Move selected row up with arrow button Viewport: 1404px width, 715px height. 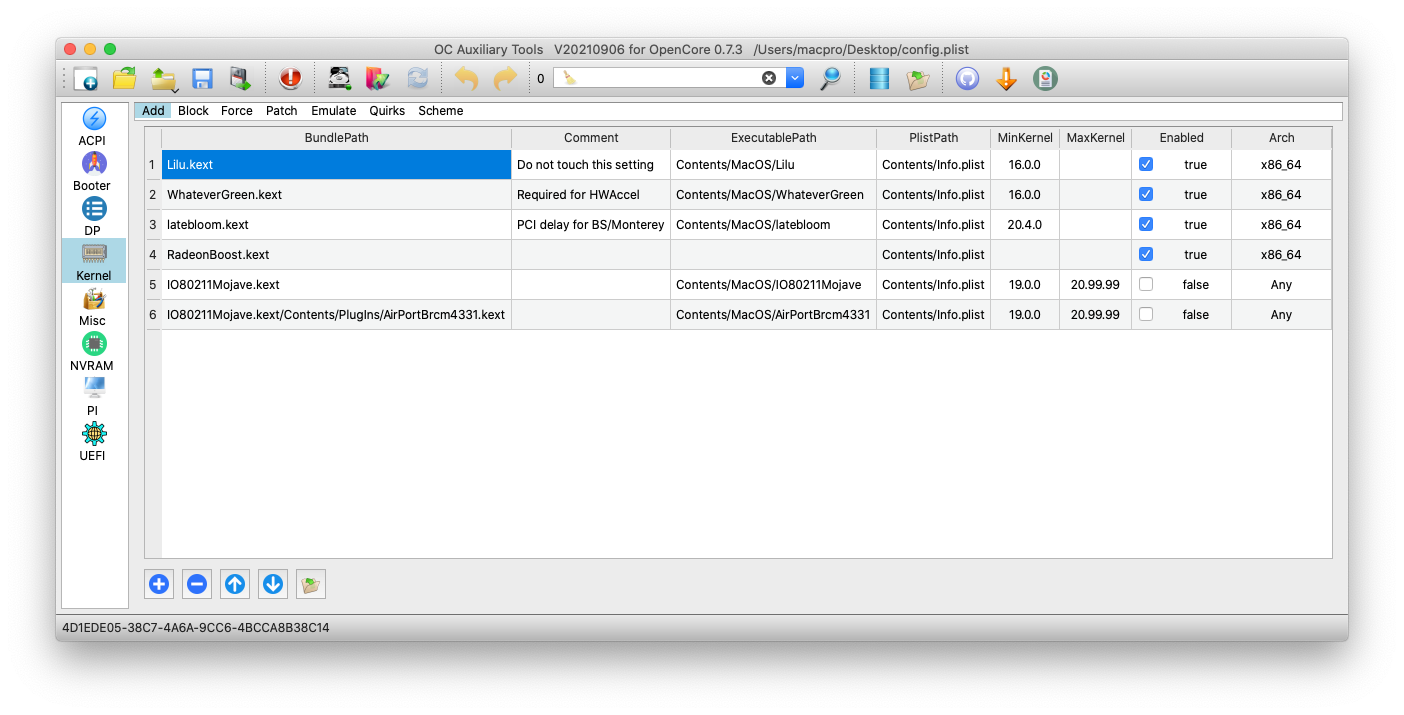coord(235,584)
